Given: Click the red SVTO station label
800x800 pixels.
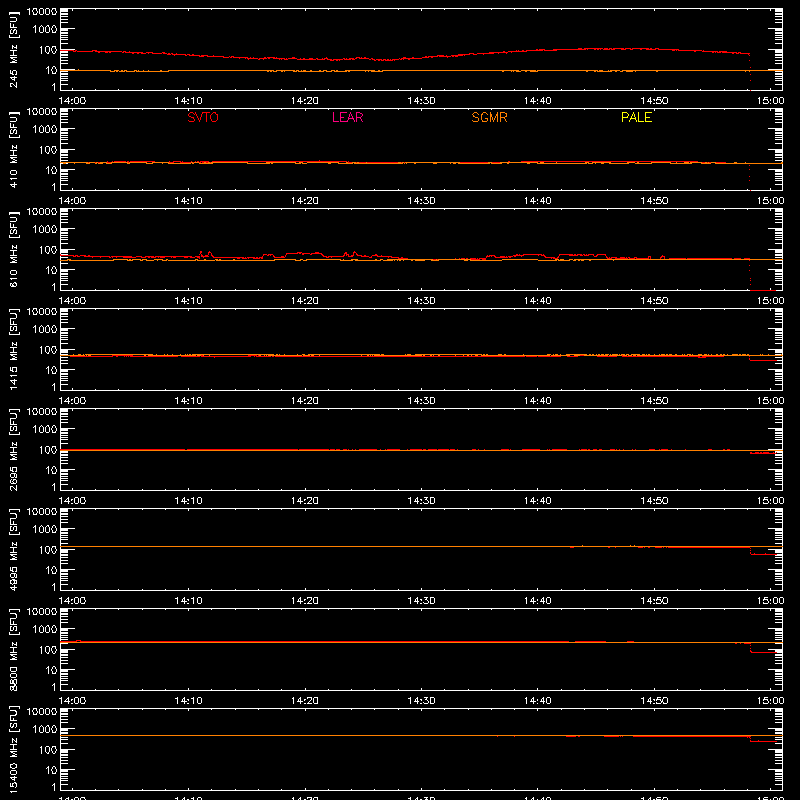Looking at the screenshot, I should pyautogui.click(x=203, y=117).
